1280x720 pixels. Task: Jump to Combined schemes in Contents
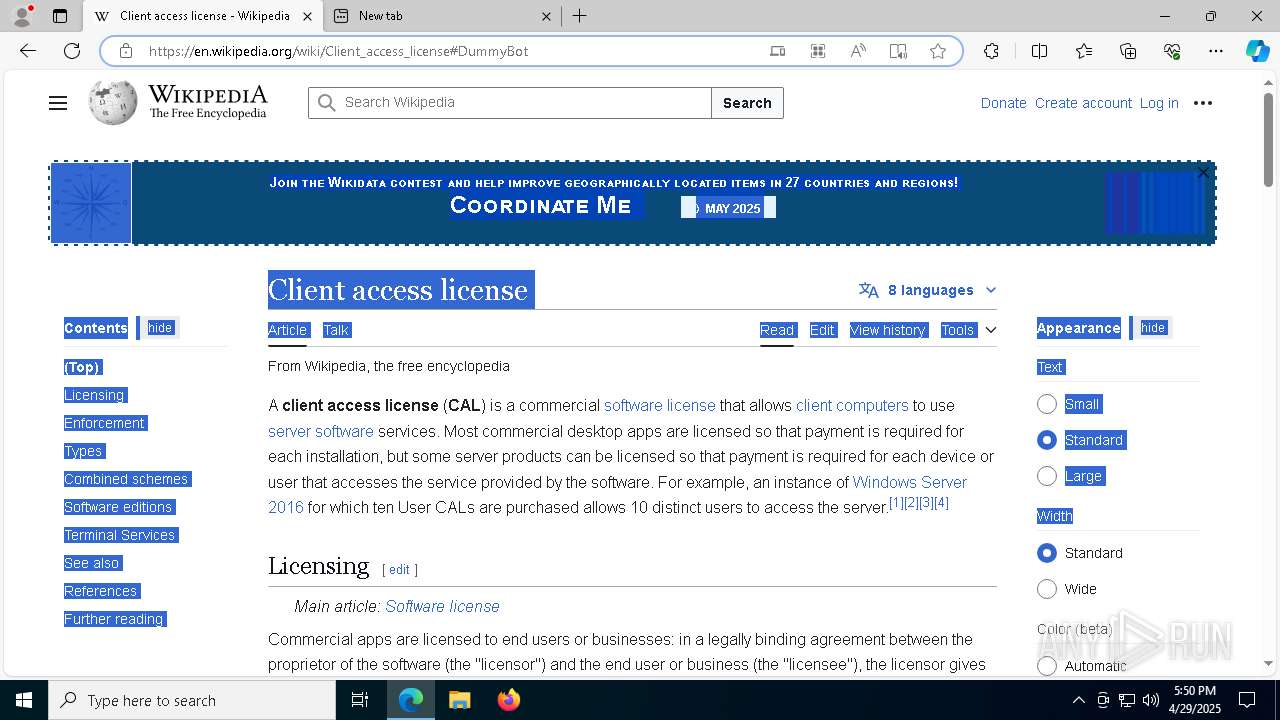(x=126, y=479)
